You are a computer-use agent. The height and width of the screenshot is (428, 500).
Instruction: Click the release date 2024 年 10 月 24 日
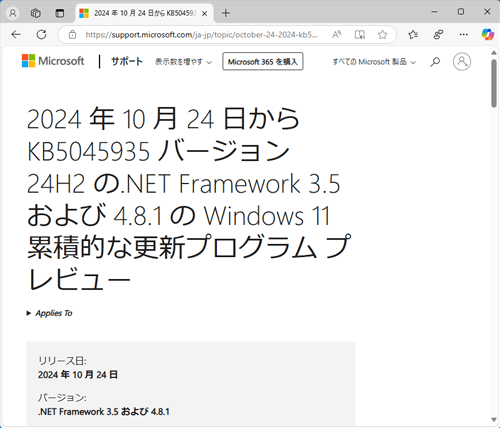point(78,375)
